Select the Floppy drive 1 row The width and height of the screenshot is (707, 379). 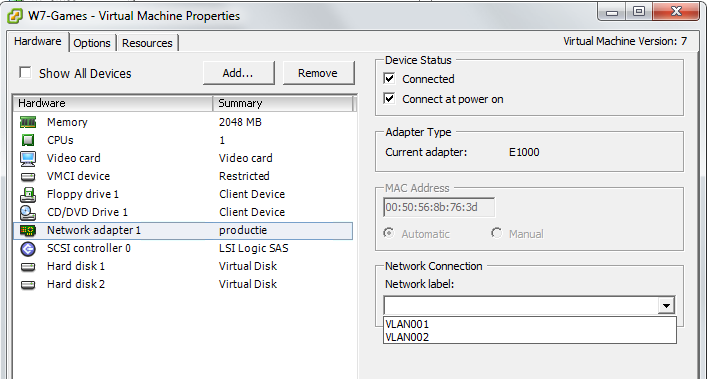[x=183, y=194]
